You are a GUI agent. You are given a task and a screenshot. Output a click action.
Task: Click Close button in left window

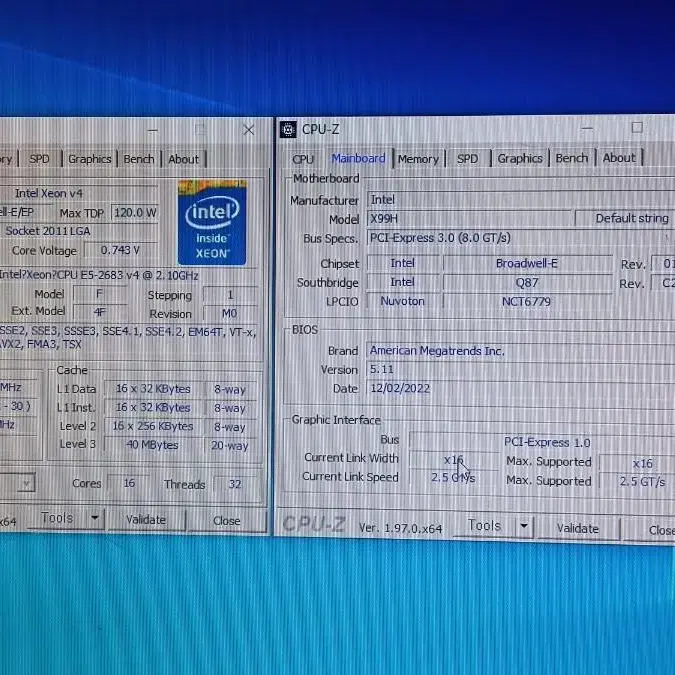[x=227, y=520]
